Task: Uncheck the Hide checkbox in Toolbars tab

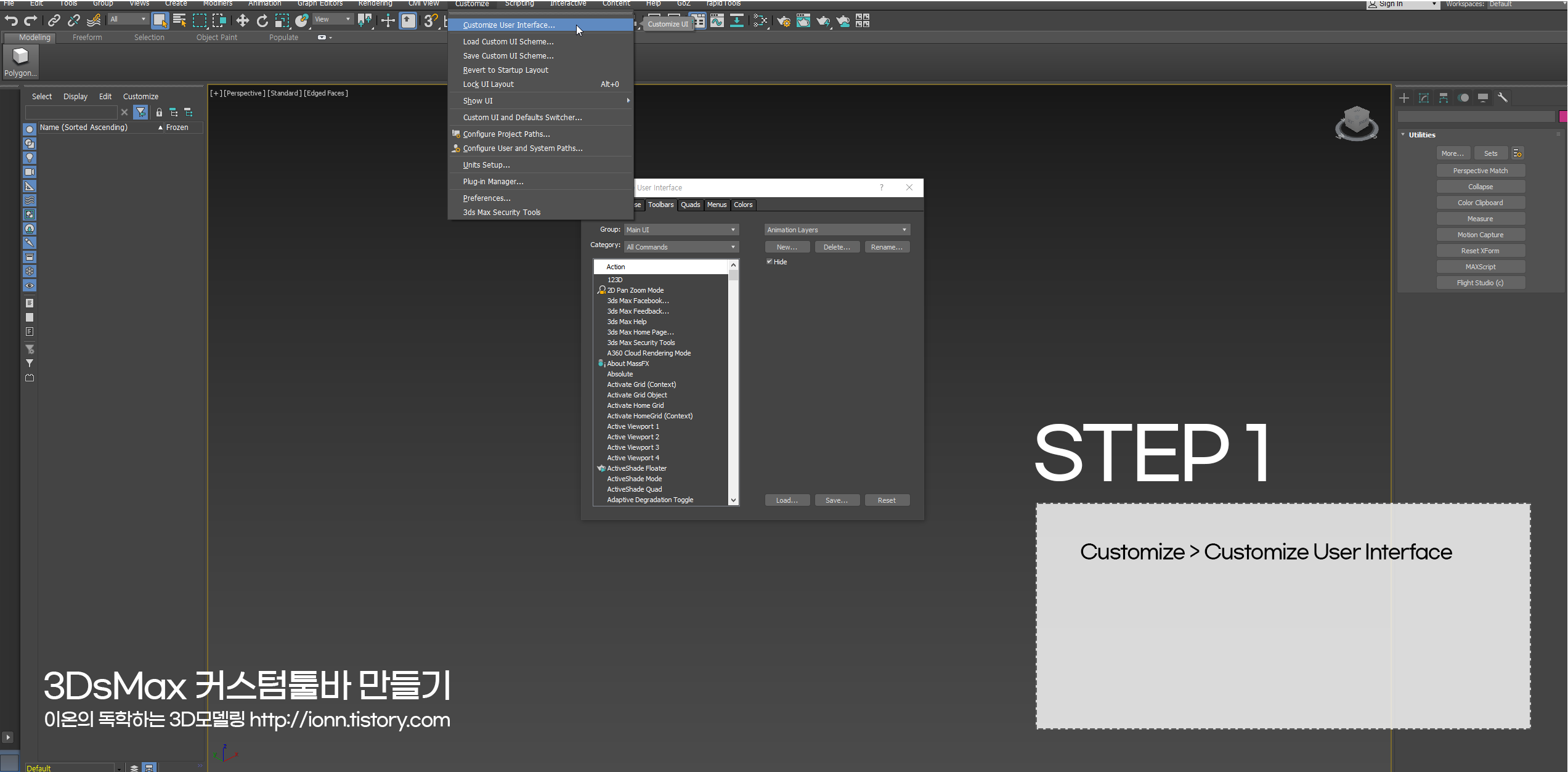Action: [x=770, y=262]
